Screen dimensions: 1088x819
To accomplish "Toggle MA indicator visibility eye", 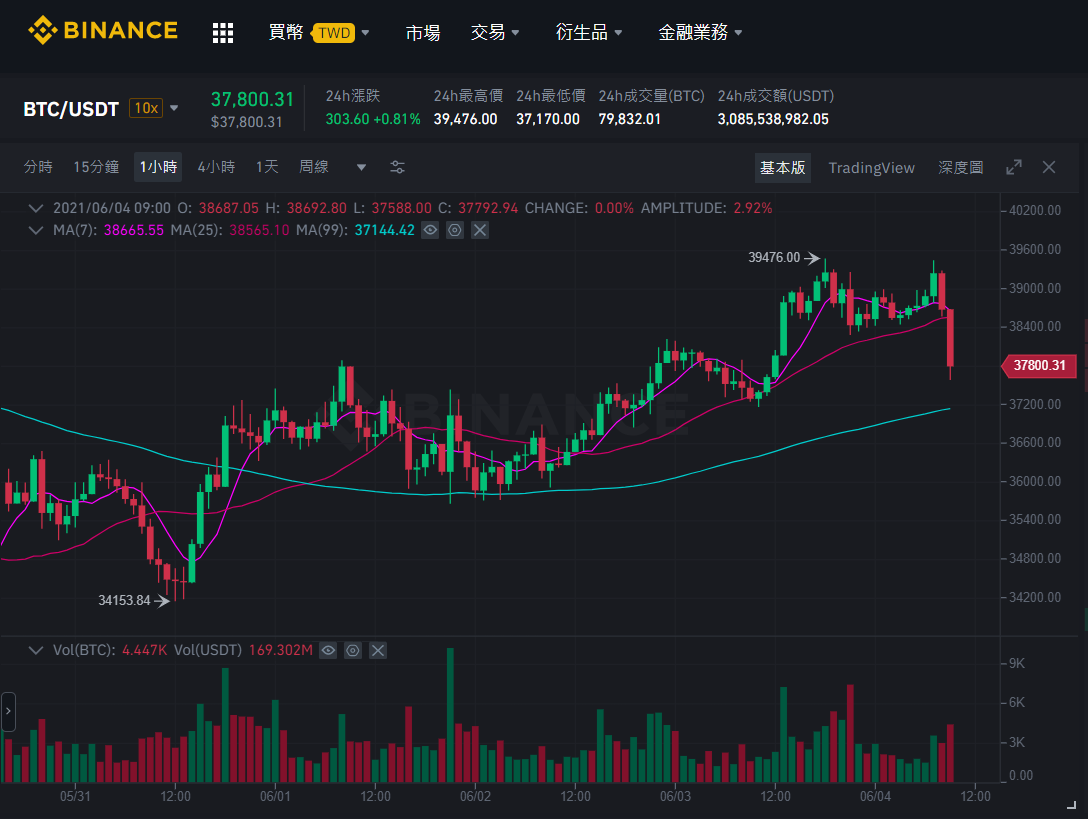I will coord(430,230).
